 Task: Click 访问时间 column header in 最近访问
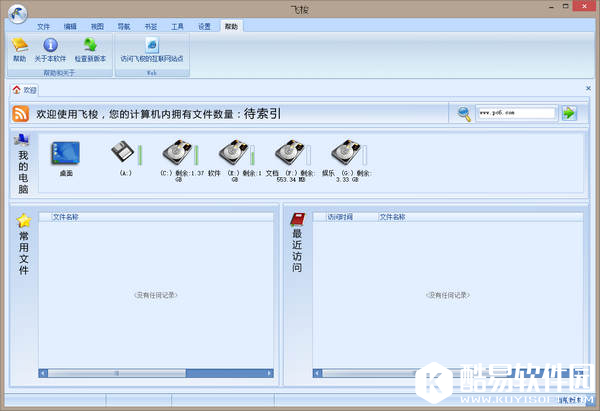click(x=340, y=216)
